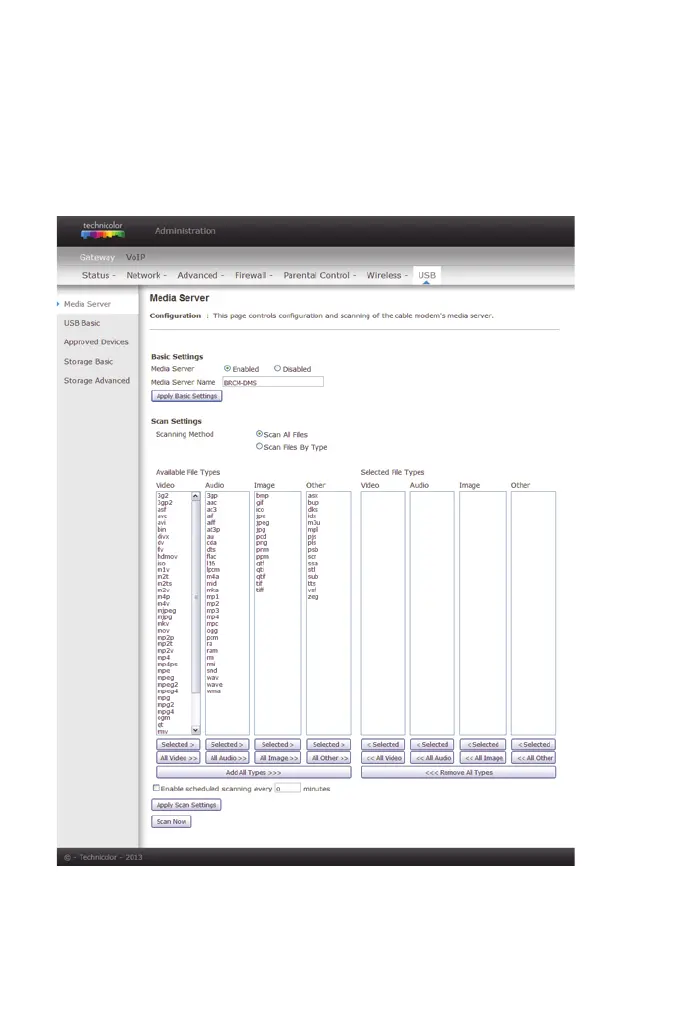This screenshot has width=686, height=1026.
Task: Click the Video list vertical scrollbar thumb
Action: click(x=195, y=597)
